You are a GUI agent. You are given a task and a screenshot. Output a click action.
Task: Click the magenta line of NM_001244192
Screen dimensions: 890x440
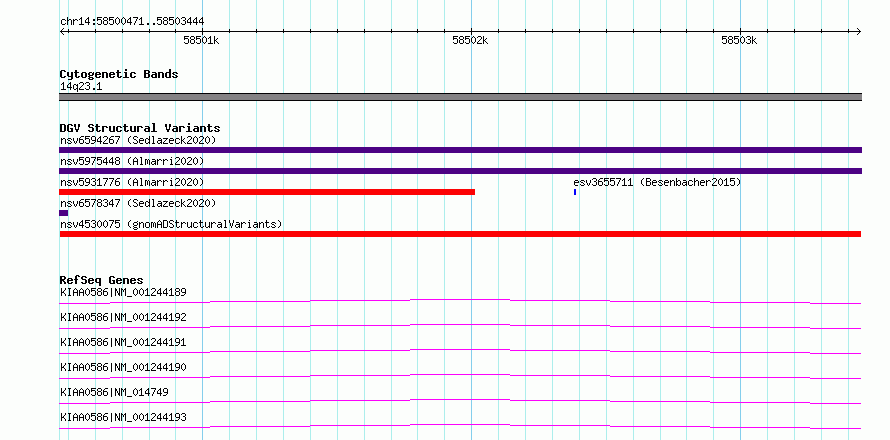click(460, 326)
